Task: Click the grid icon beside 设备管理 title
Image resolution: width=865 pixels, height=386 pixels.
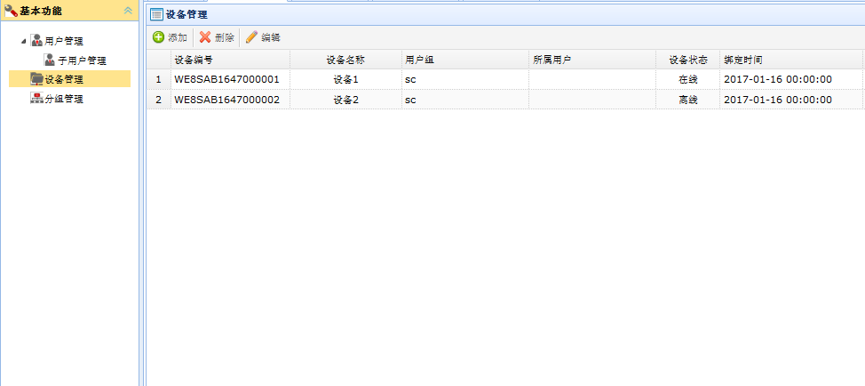Action: pyautogui.click(x=157, y=15)
